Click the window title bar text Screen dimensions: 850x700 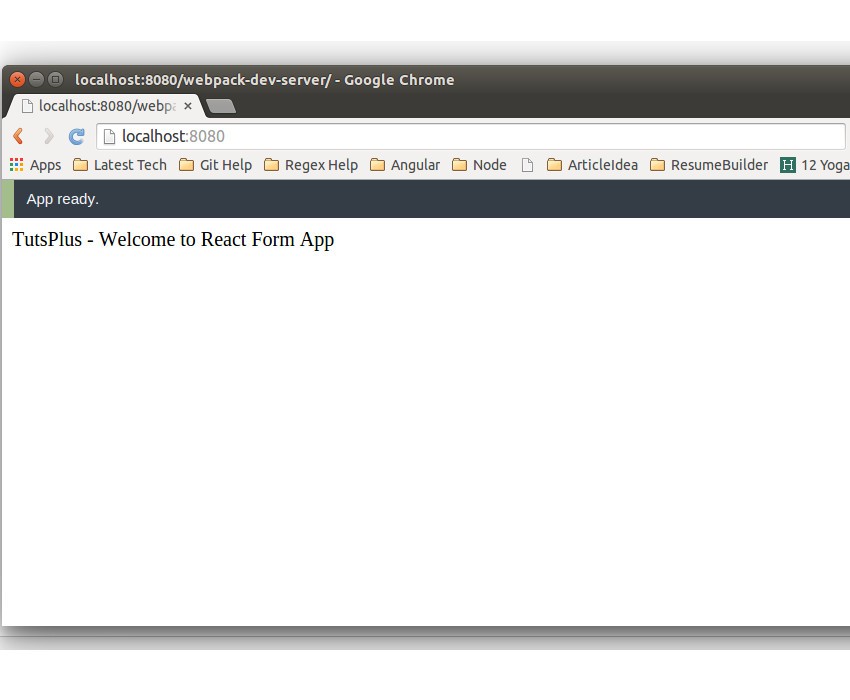[265, 80]
